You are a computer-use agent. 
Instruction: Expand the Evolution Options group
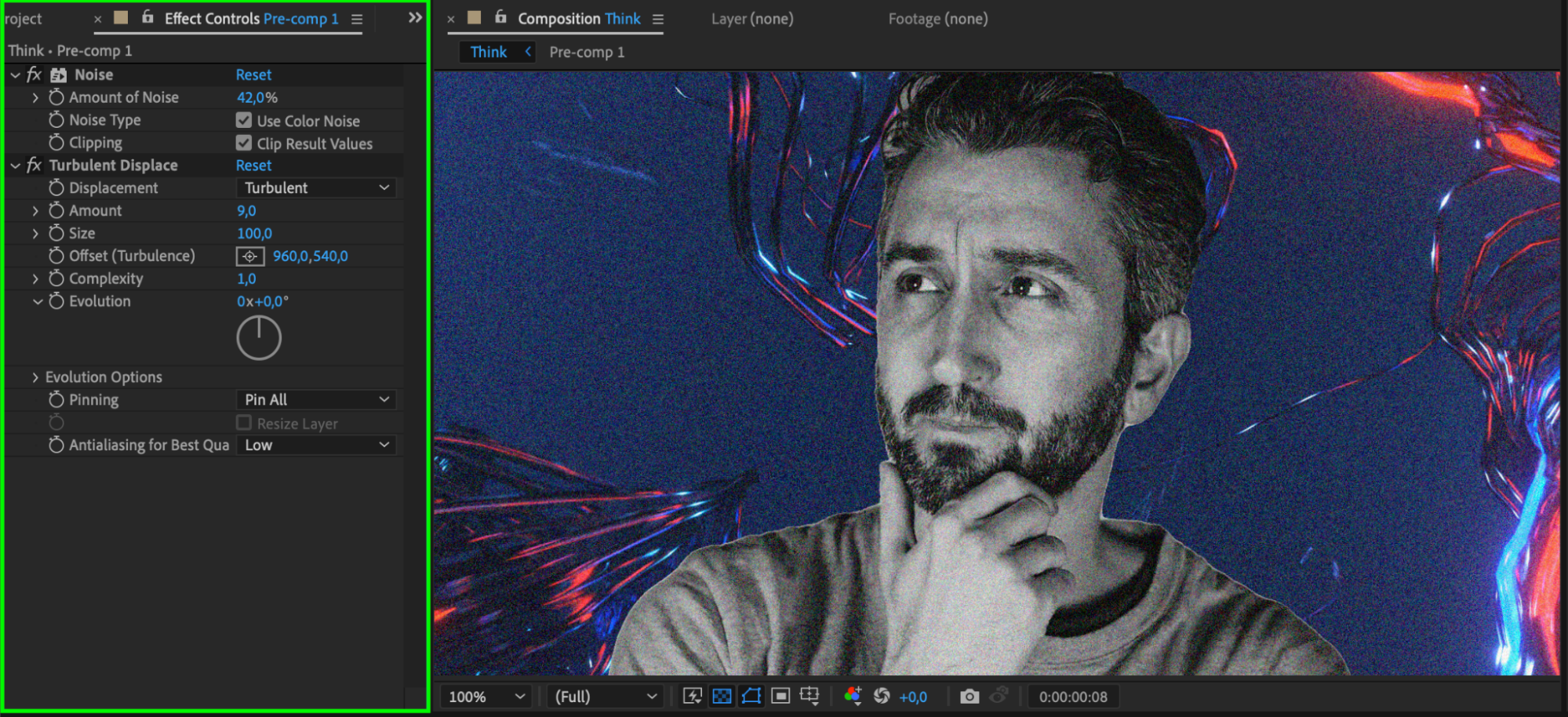35,377
